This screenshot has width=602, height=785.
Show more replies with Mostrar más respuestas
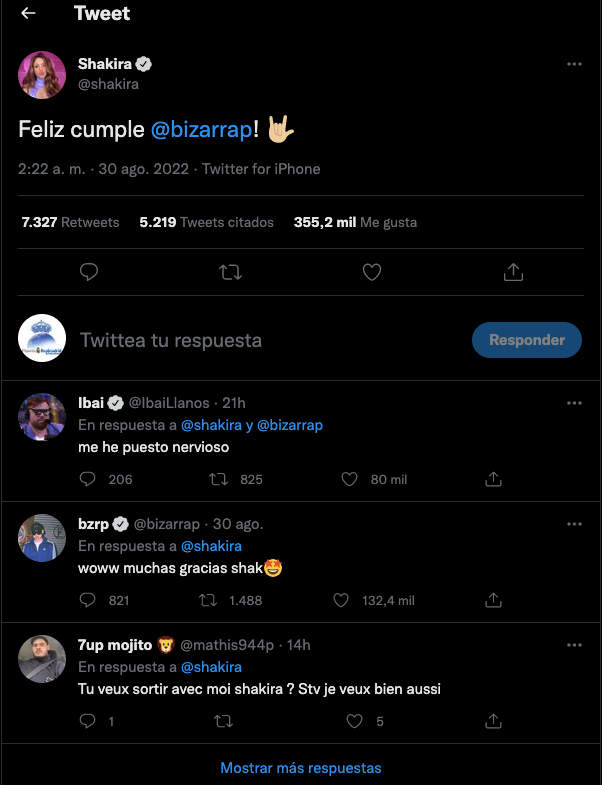click(x=301, y=768)
